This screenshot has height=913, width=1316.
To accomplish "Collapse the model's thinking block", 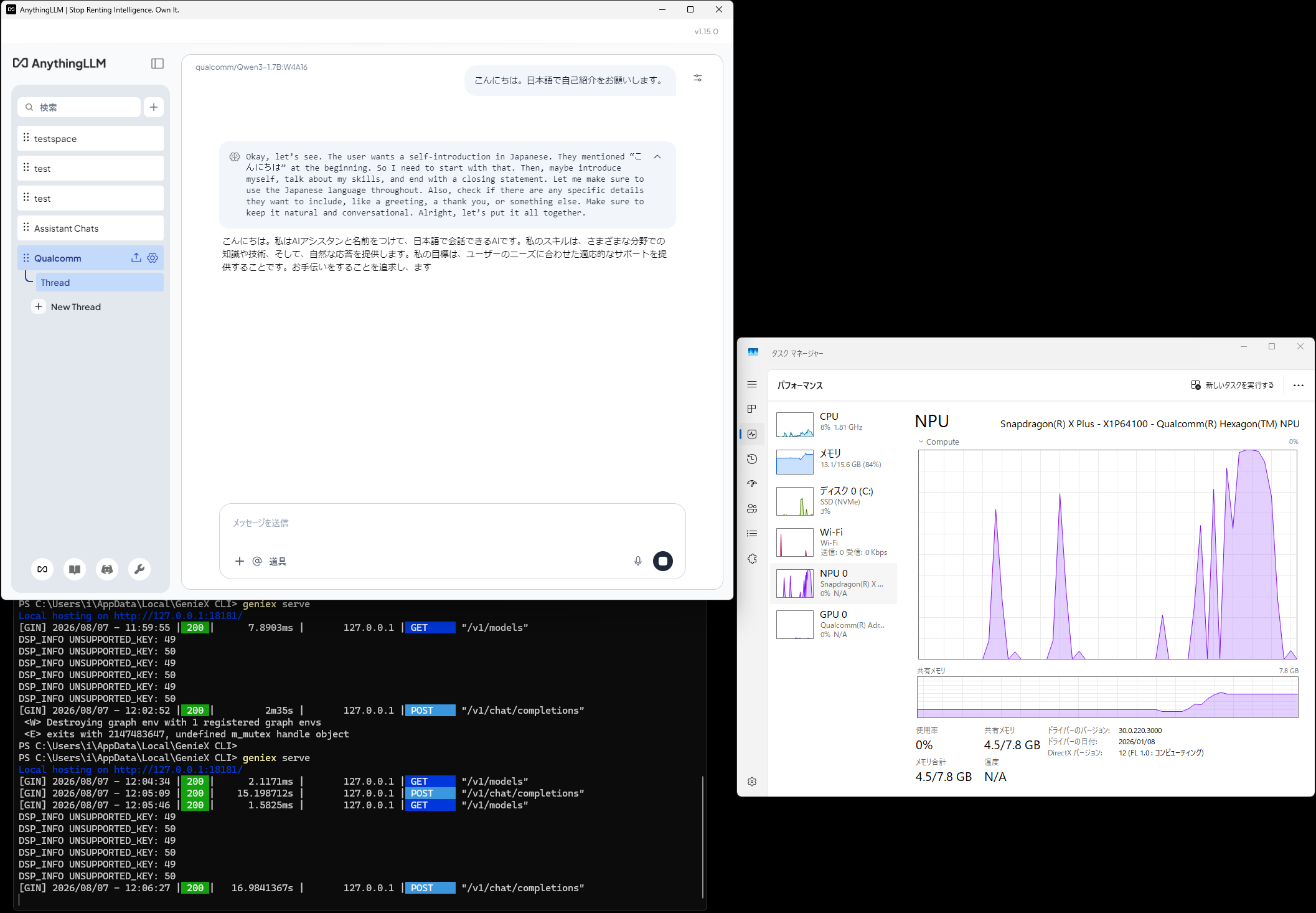I will 657,157.
